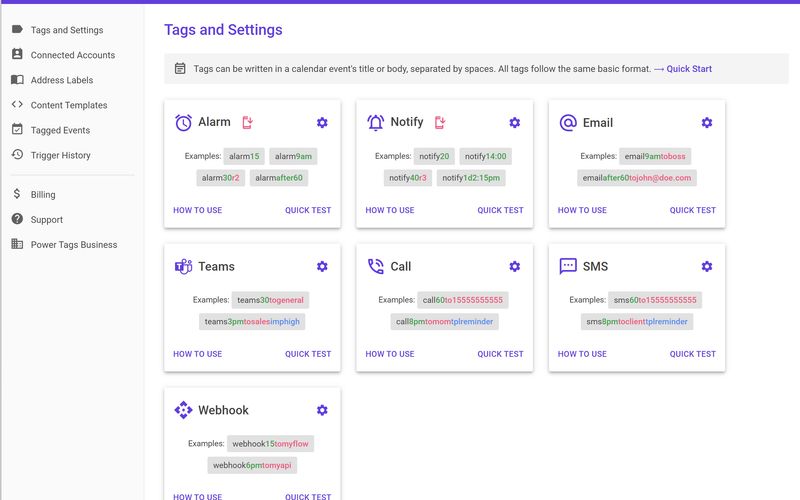Click the alarm15 example tag

(244, 156)
